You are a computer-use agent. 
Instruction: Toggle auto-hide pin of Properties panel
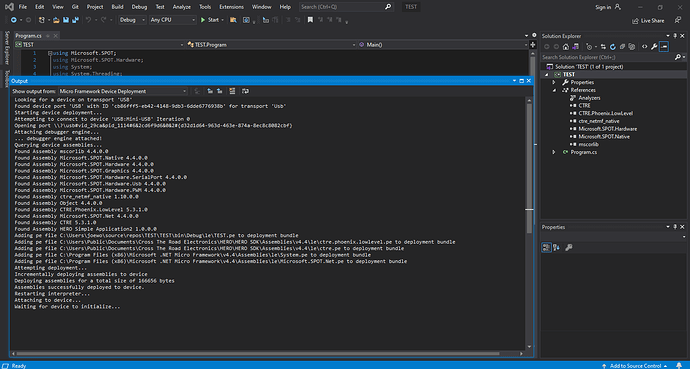click(x=675, y=227)
